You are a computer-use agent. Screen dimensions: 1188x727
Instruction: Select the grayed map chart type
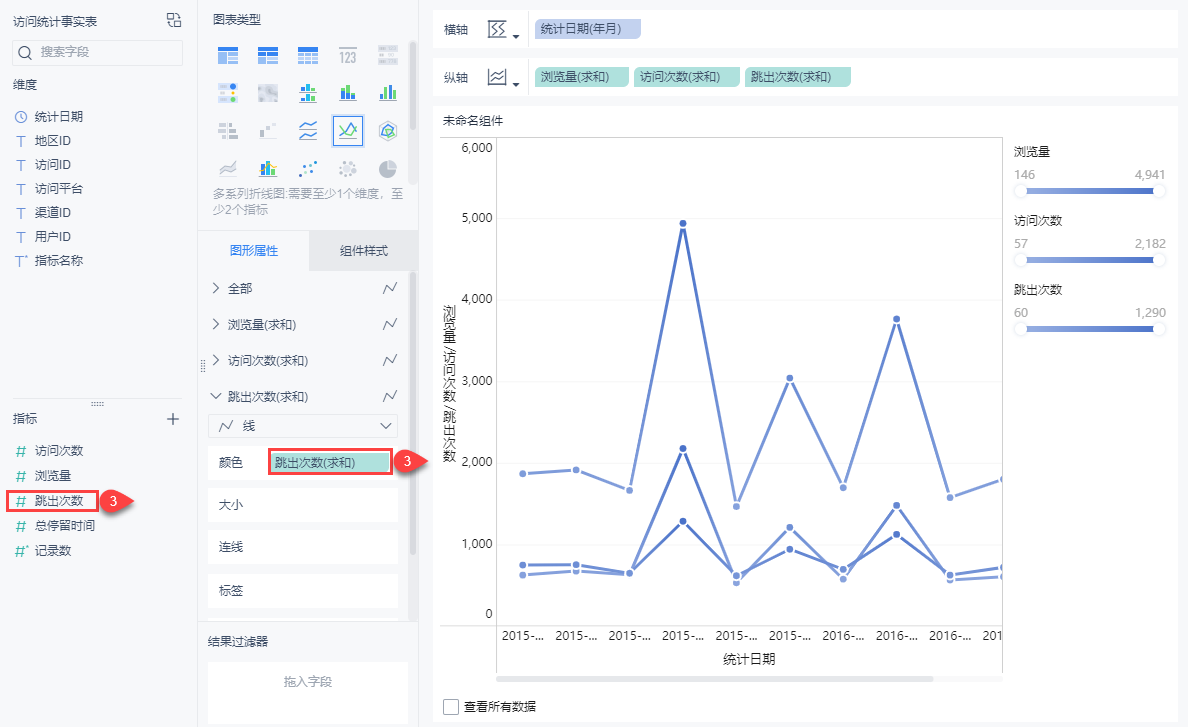pyautogui.click(x=267, y=93)
